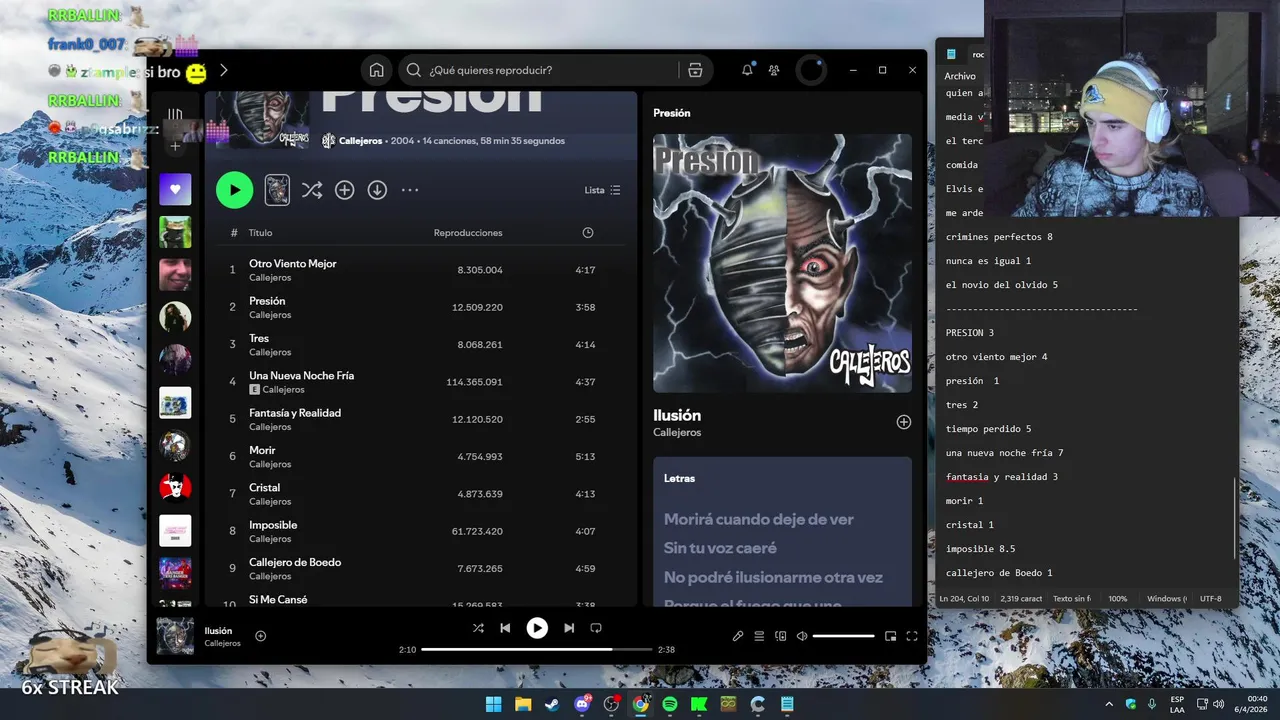1280x720 pixels.
Task: Open Archivo menu in Notepad
Action: [x=959, y=76]
